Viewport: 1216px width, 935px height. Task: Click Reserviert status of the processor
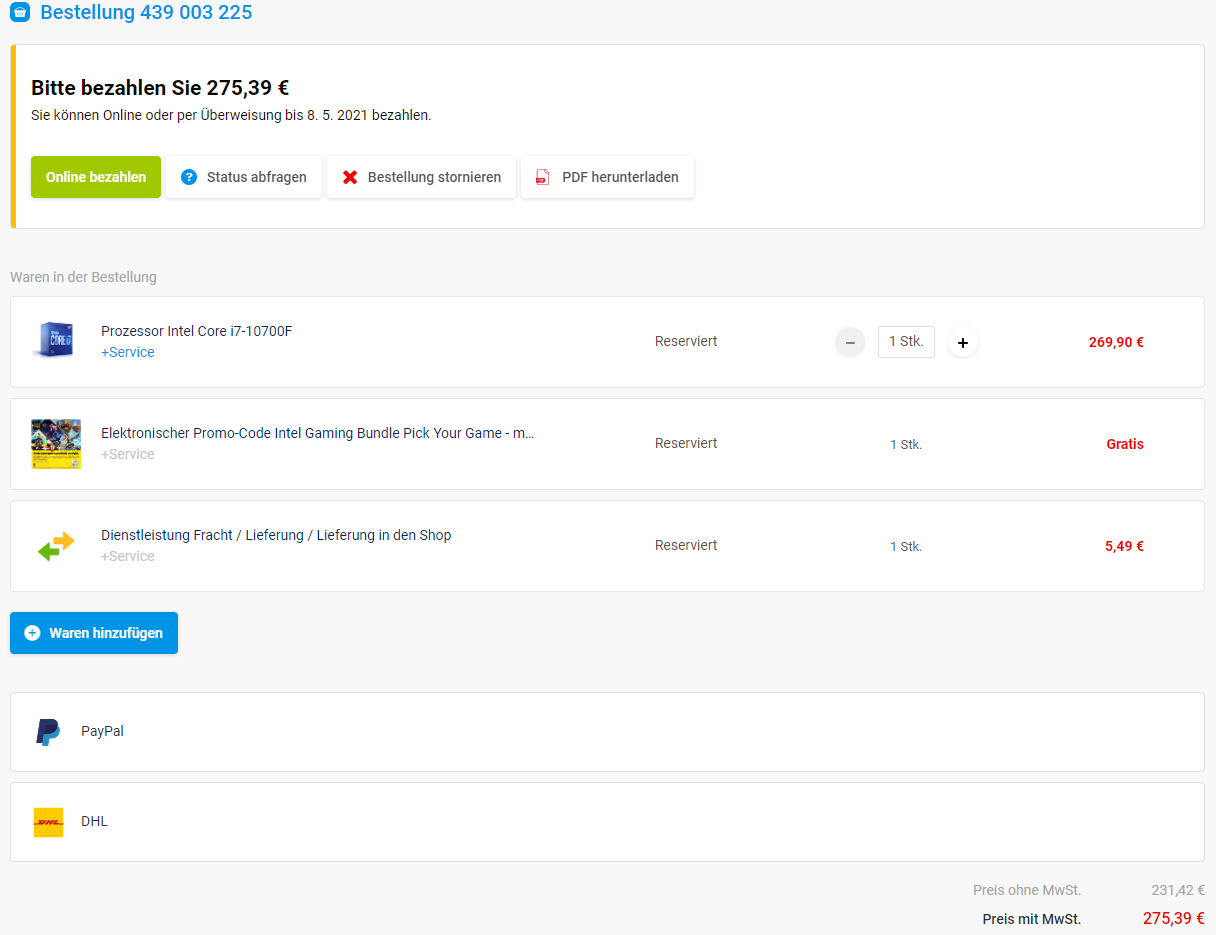pos(686,341)
